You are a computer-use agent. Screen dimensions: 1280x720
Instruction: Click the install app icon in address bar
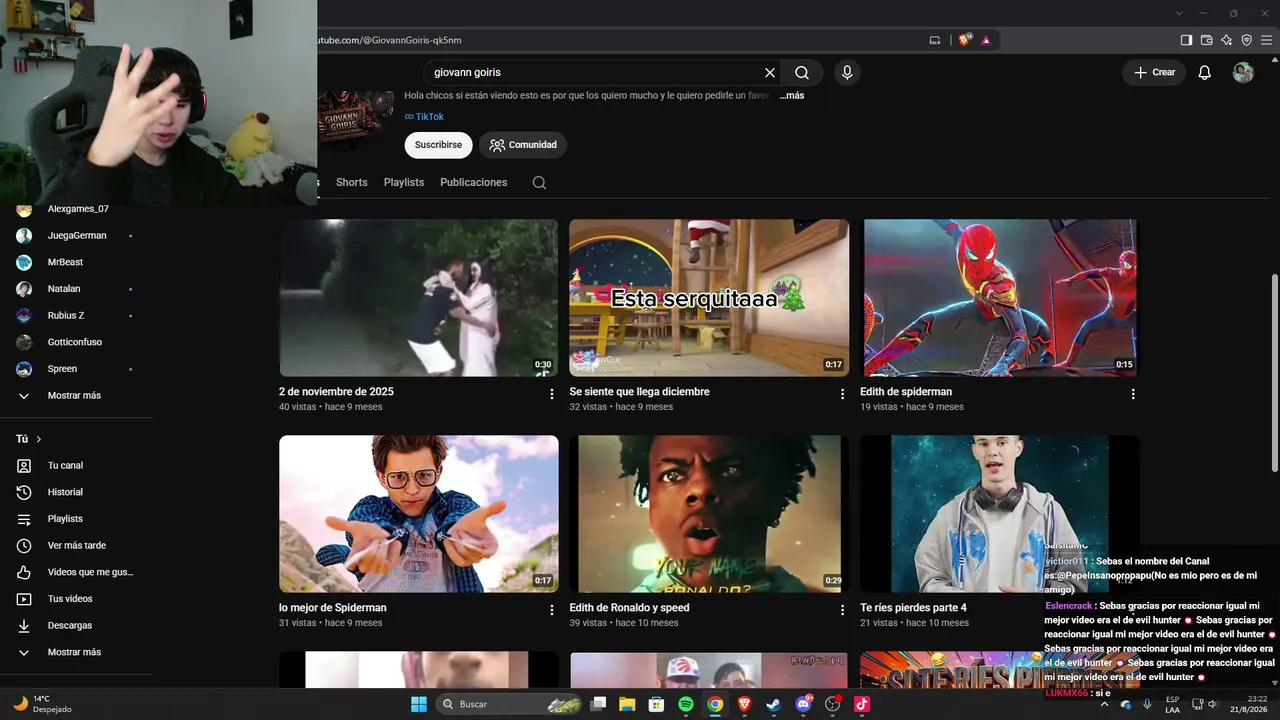(935, 40)
